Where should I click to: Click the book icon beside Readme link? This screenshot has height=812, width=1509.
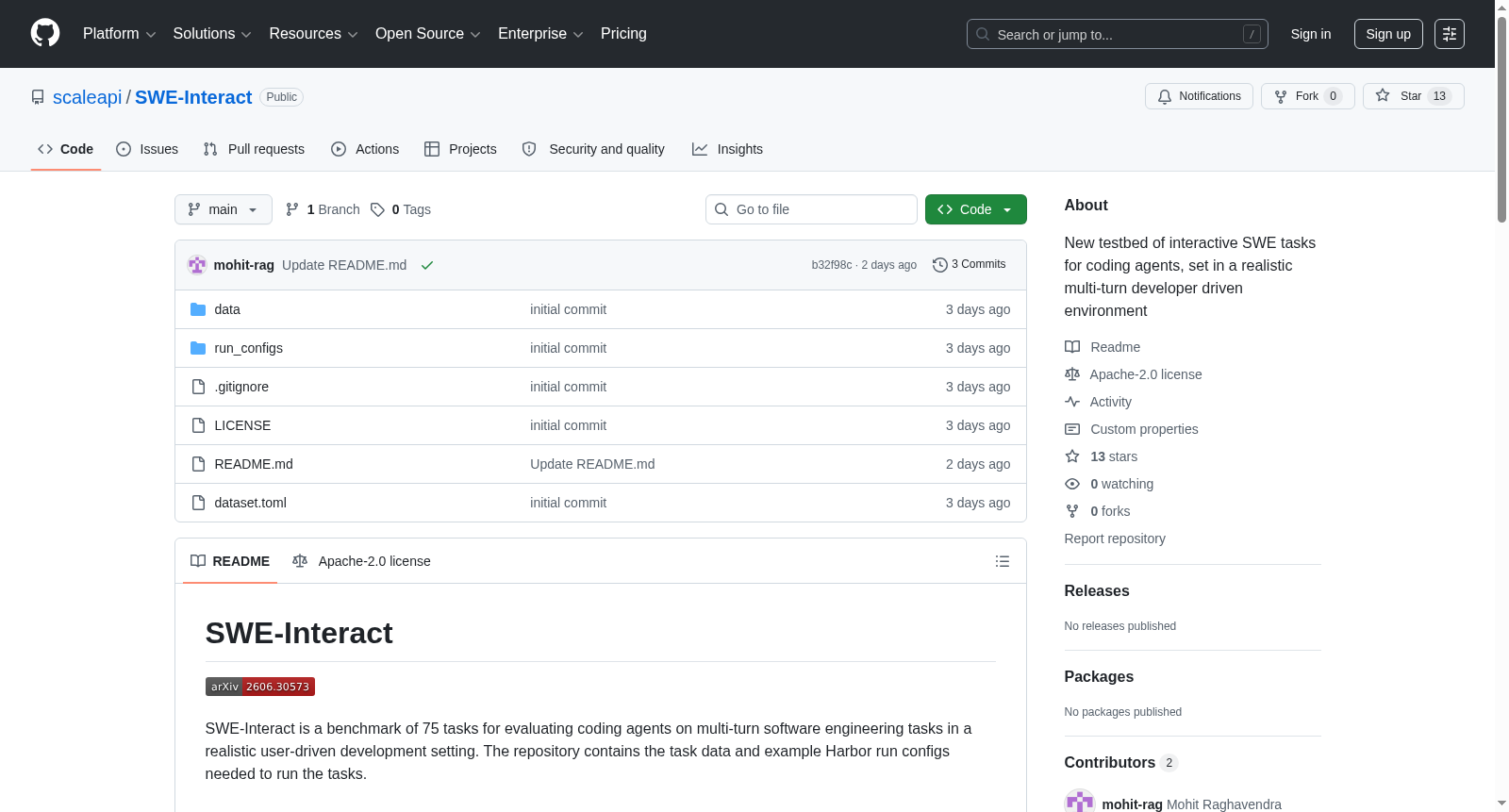pos(1072,347)
